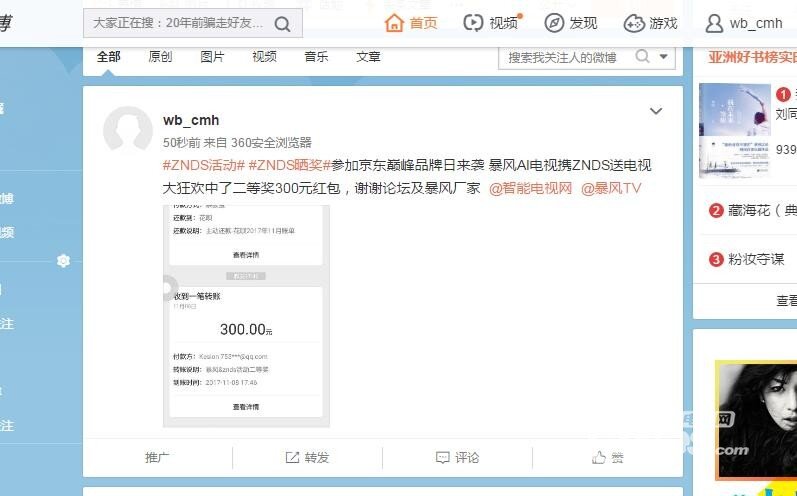Open the @暴风TV mention link
The height and width of the screenshot is (496, 797).
(610, 187)
